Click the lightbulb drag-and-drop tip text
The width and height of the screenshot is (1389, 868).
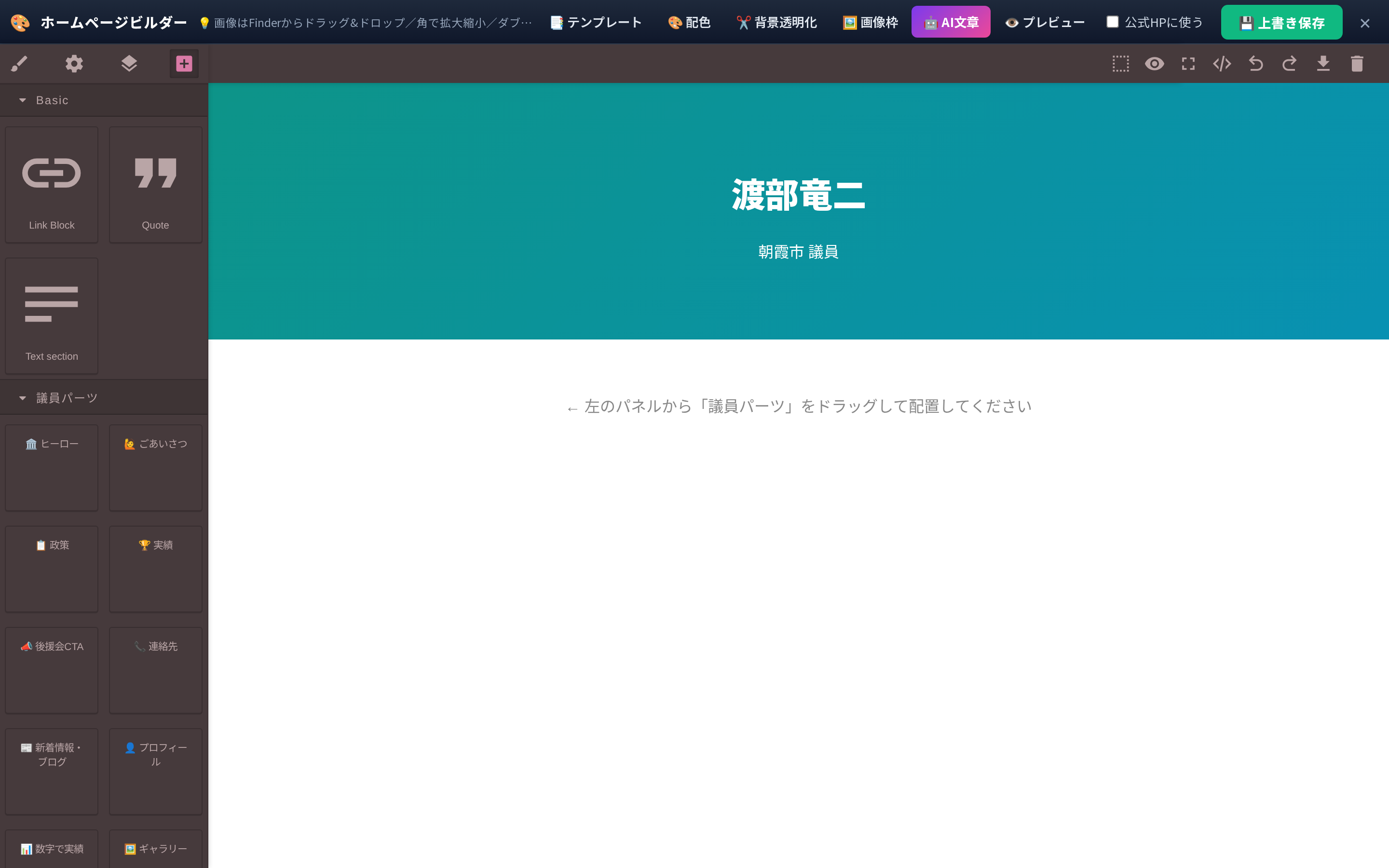(x=365, y=22)
